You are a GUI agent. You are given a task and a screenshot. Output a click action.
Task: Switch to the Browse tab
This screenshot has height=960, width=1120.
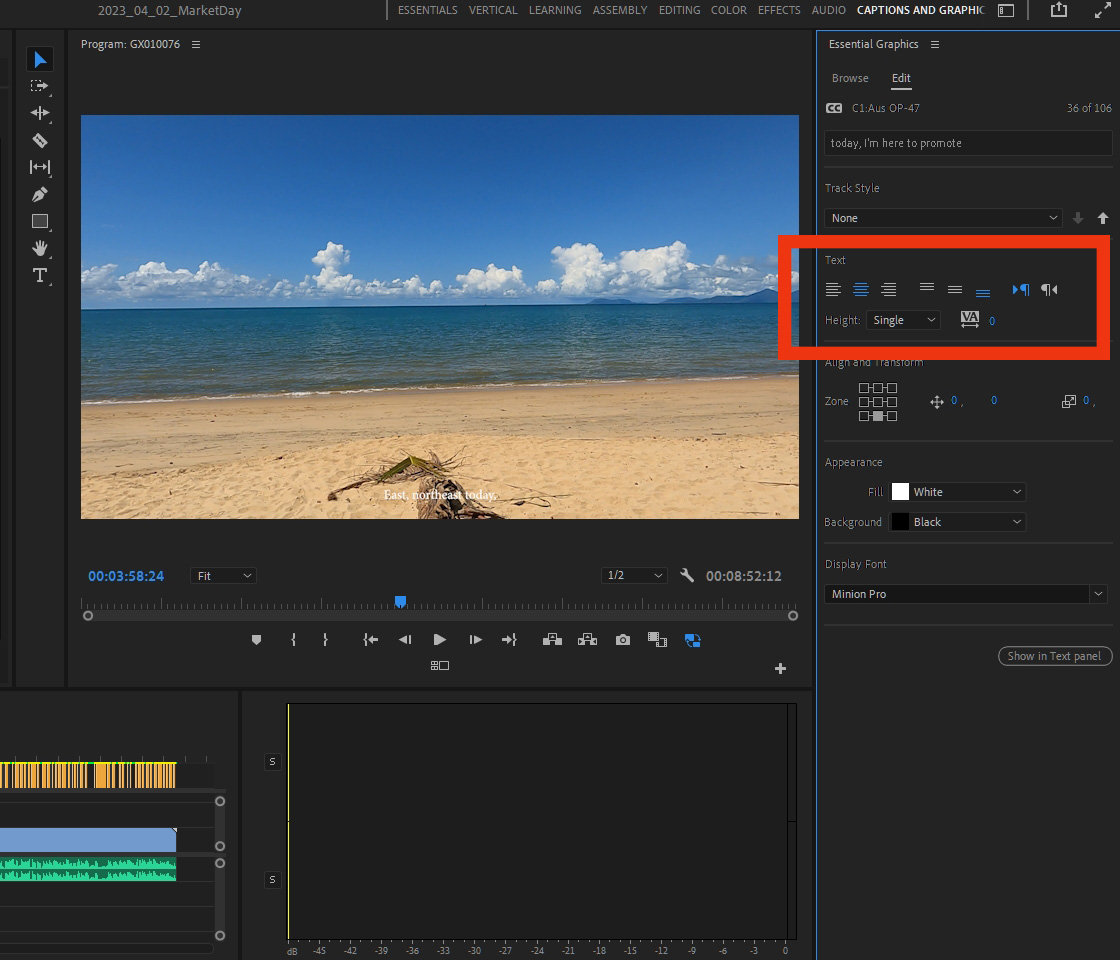tap(850, 78)
